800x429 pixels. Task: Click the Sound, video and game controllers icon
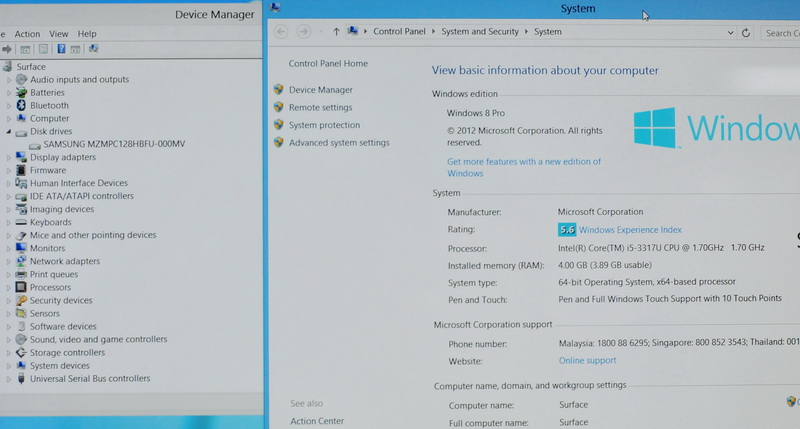click(x=21, y=339)
